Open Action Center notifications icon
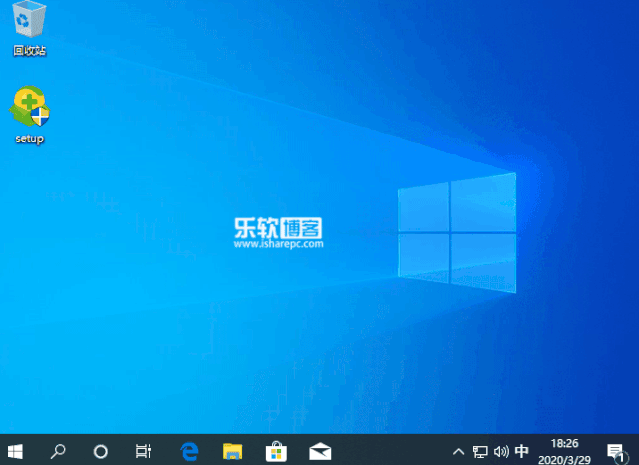639x465 pixels. (x=615, y=452)
